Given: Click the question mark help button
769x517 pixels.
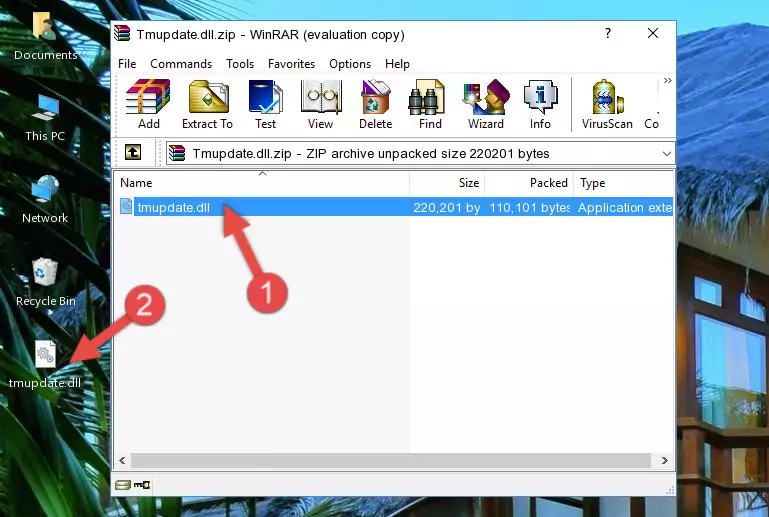Looking at the screenshot, I should pyautogui.click(x=608, y=33).
